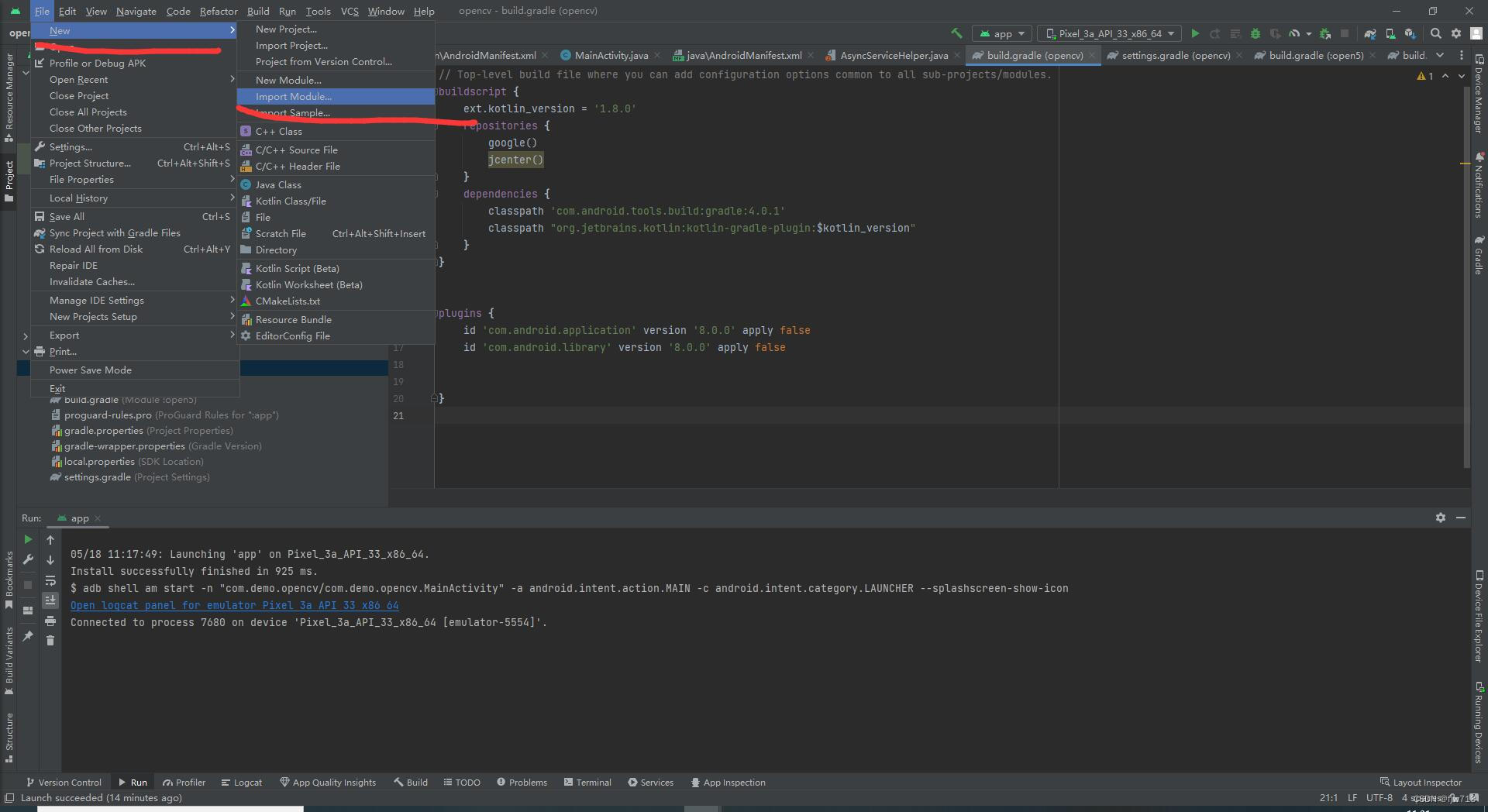Open the Build menu in menu bar
Viewport: 1488px width, 812px height.
tap(258, 11)
